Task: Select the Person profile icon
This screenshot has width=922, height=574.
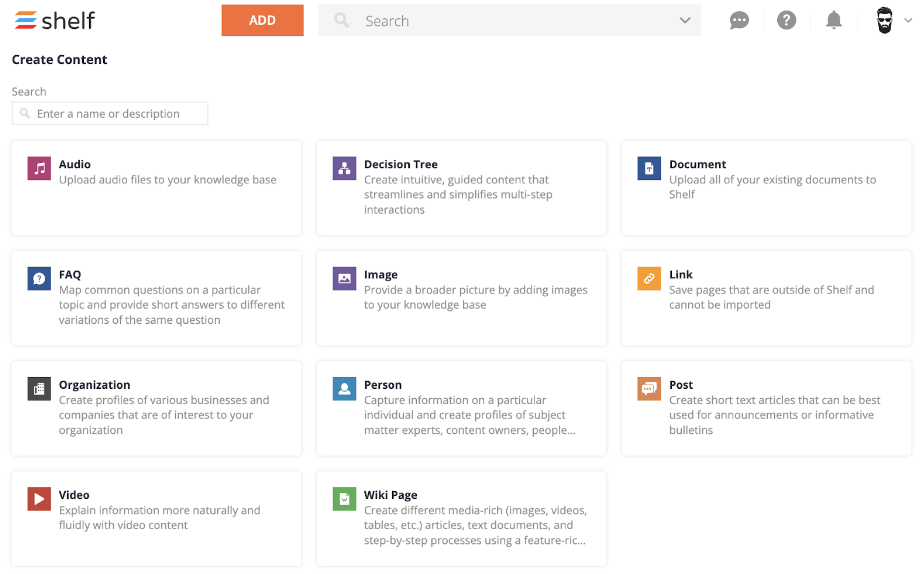Action: (344, 389)
